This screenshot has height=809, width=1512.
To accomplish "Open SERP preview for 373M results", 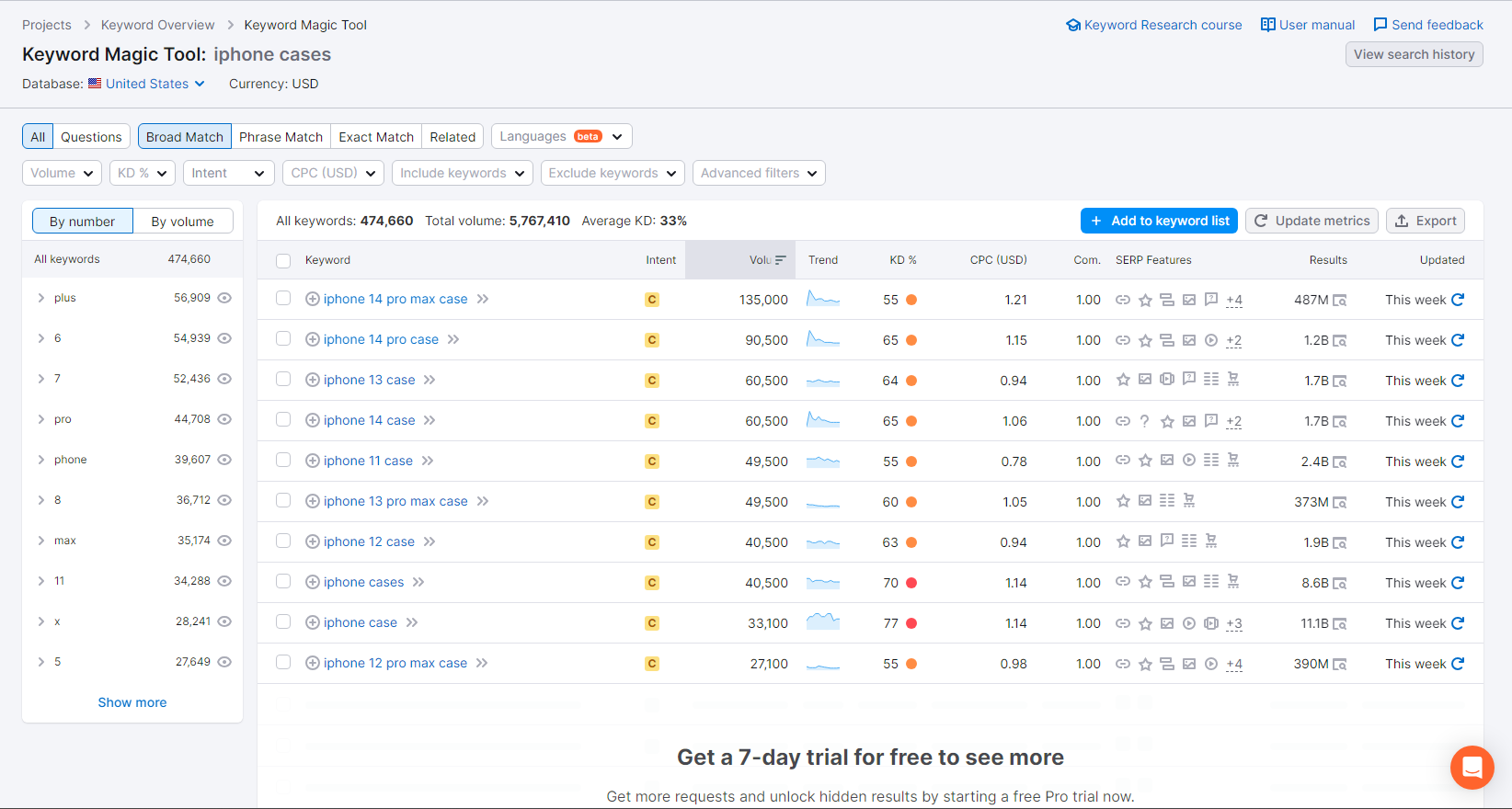I will [x=1340, y=502].
